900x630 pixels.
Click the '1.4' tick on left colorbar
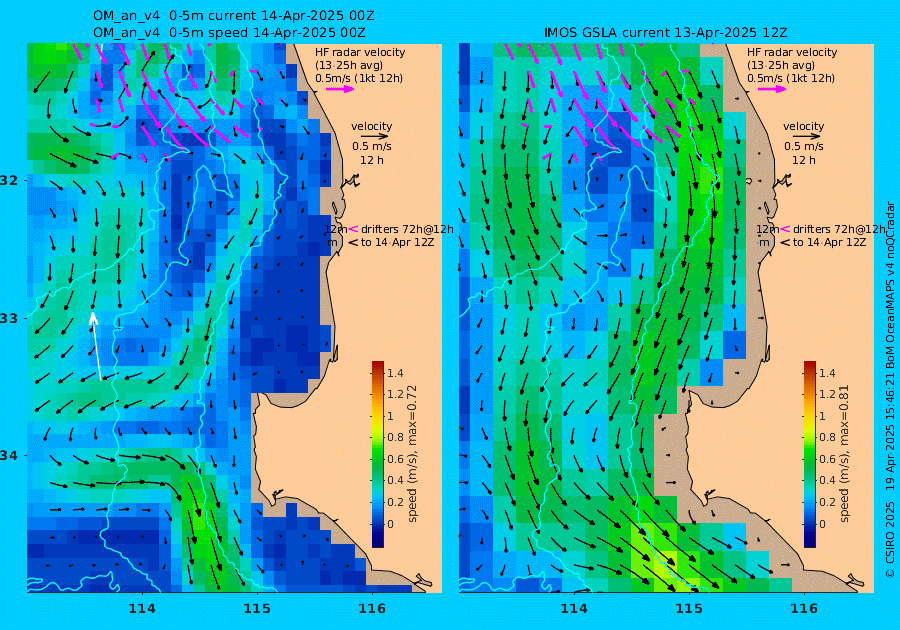tap(395, 374)
